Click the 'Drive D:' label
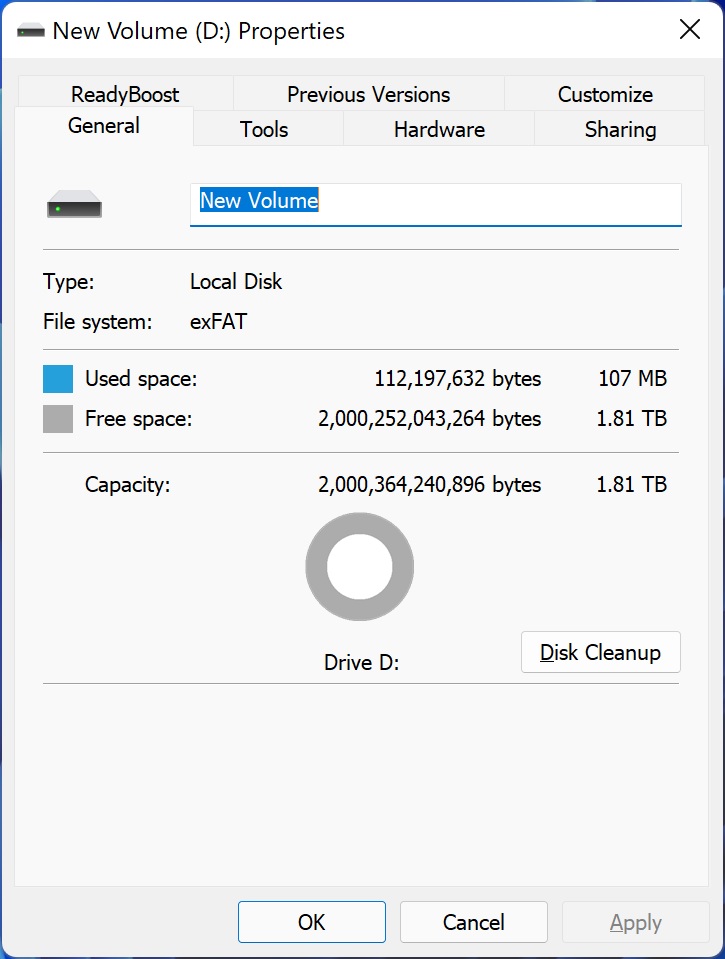Screen dimensions: 725x959 [x=362, y=662]
